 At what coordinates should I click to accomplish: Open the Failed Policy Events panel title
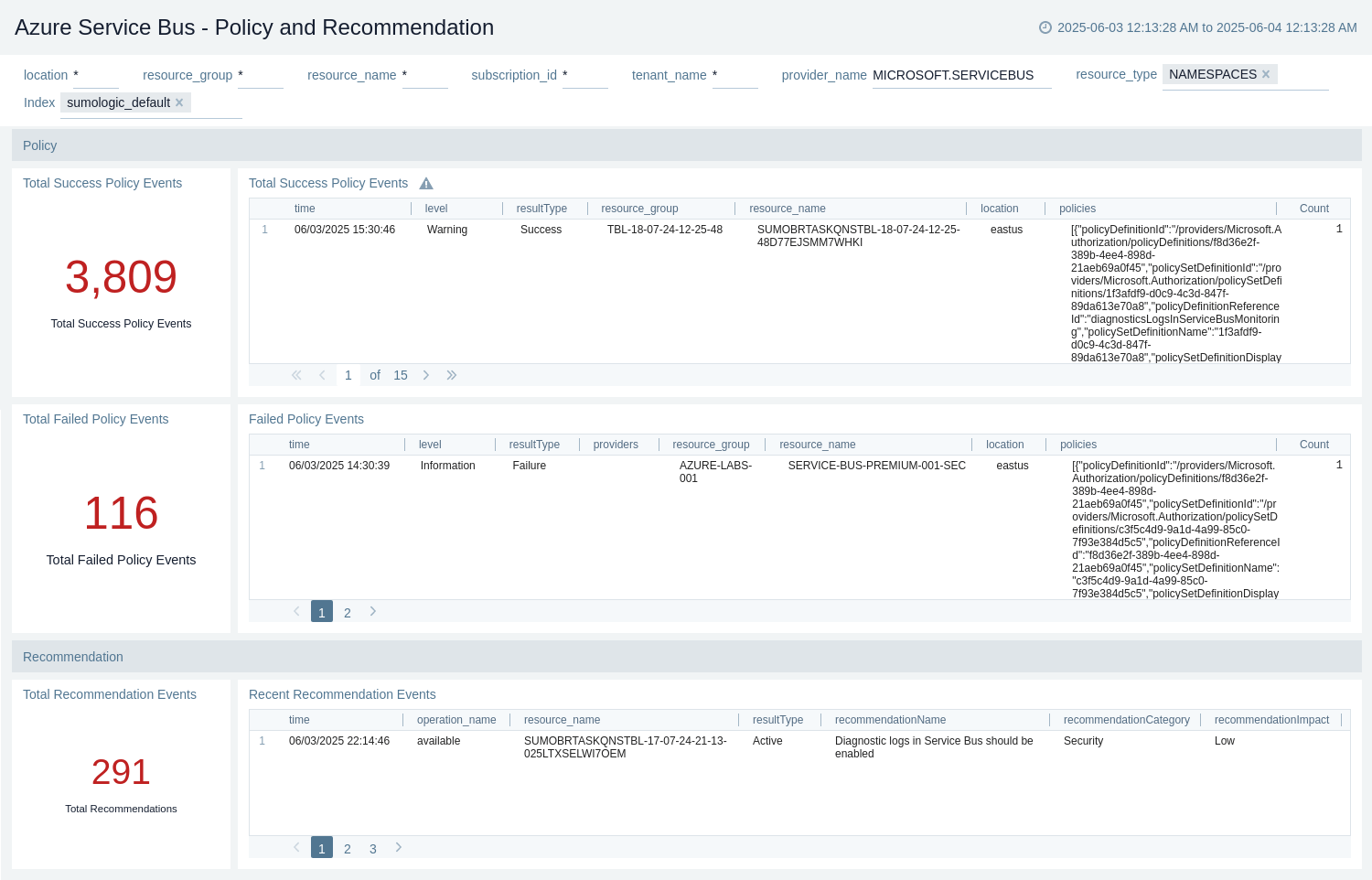(x=306, y=419)
